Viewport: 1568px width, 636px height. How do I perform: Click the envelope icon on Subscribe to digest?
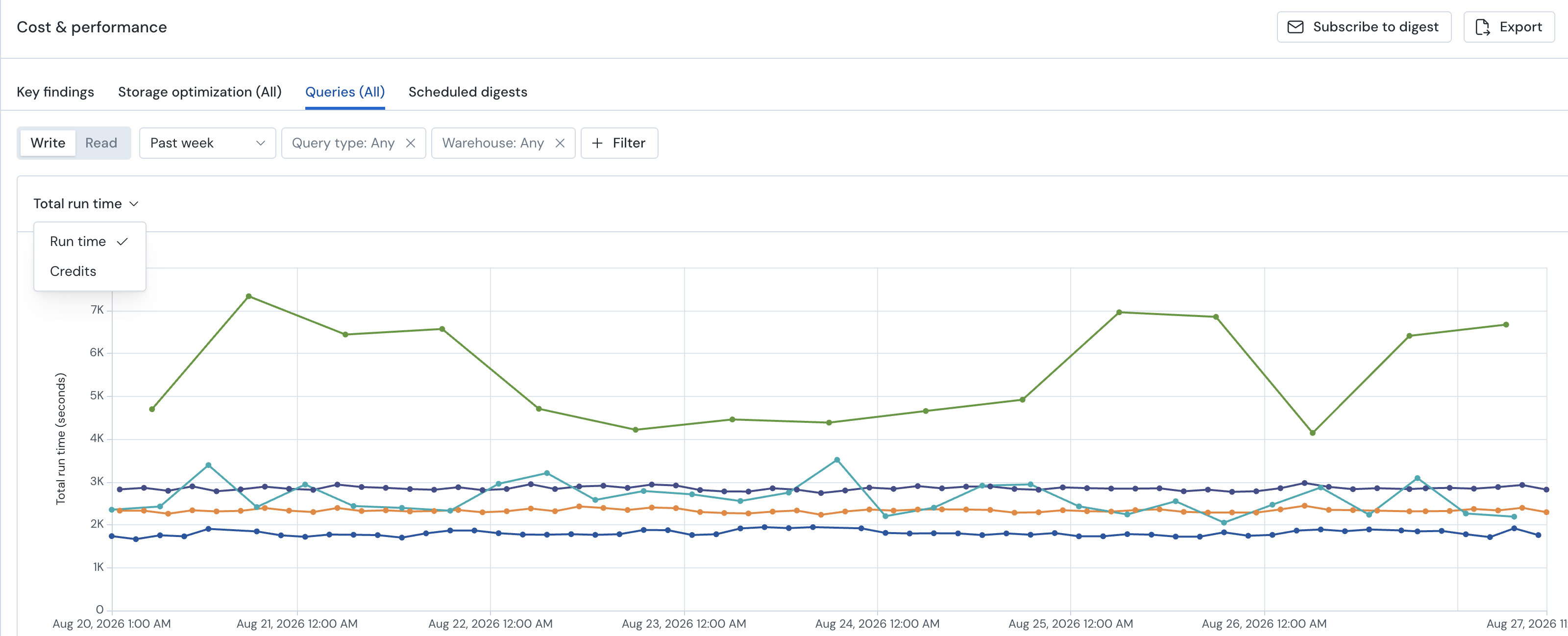click(x=1295, y=27)
